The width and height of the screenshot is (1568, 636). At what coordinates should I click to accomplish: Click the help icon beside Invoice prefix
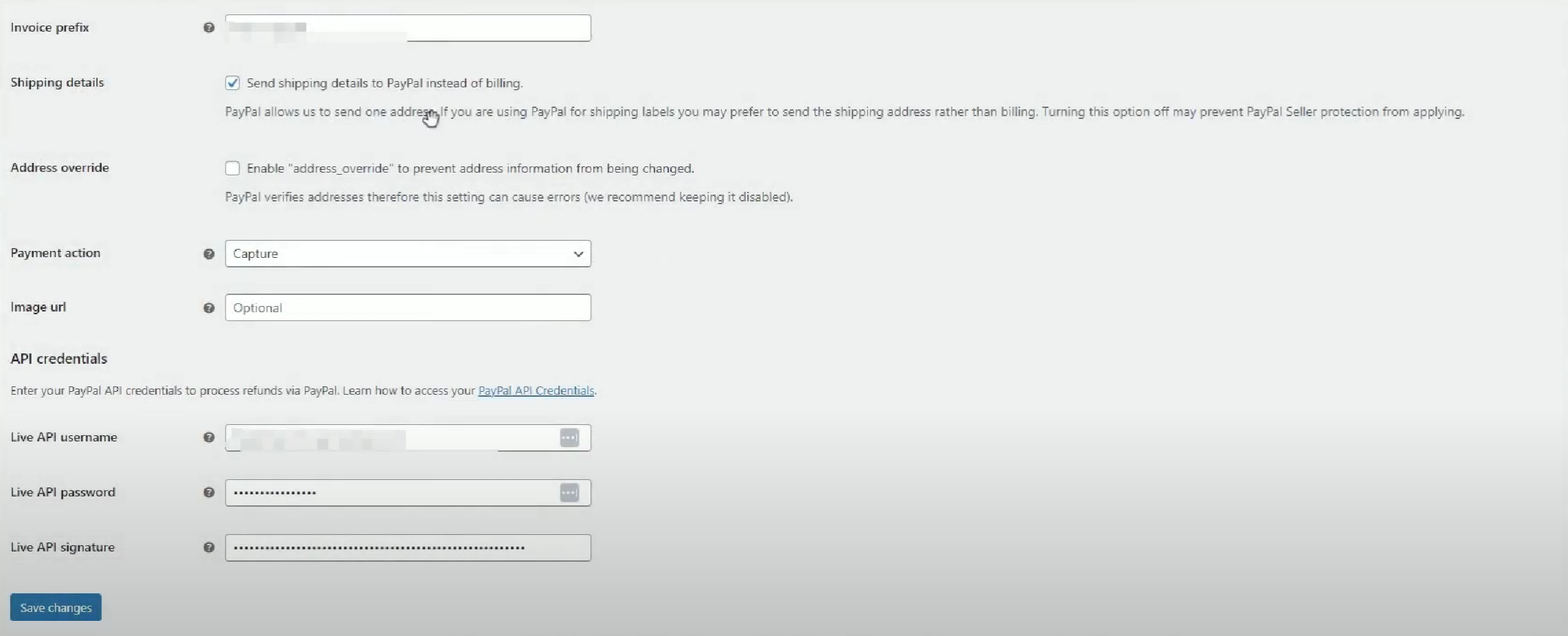pyautogui.click(x=208, y=28)
